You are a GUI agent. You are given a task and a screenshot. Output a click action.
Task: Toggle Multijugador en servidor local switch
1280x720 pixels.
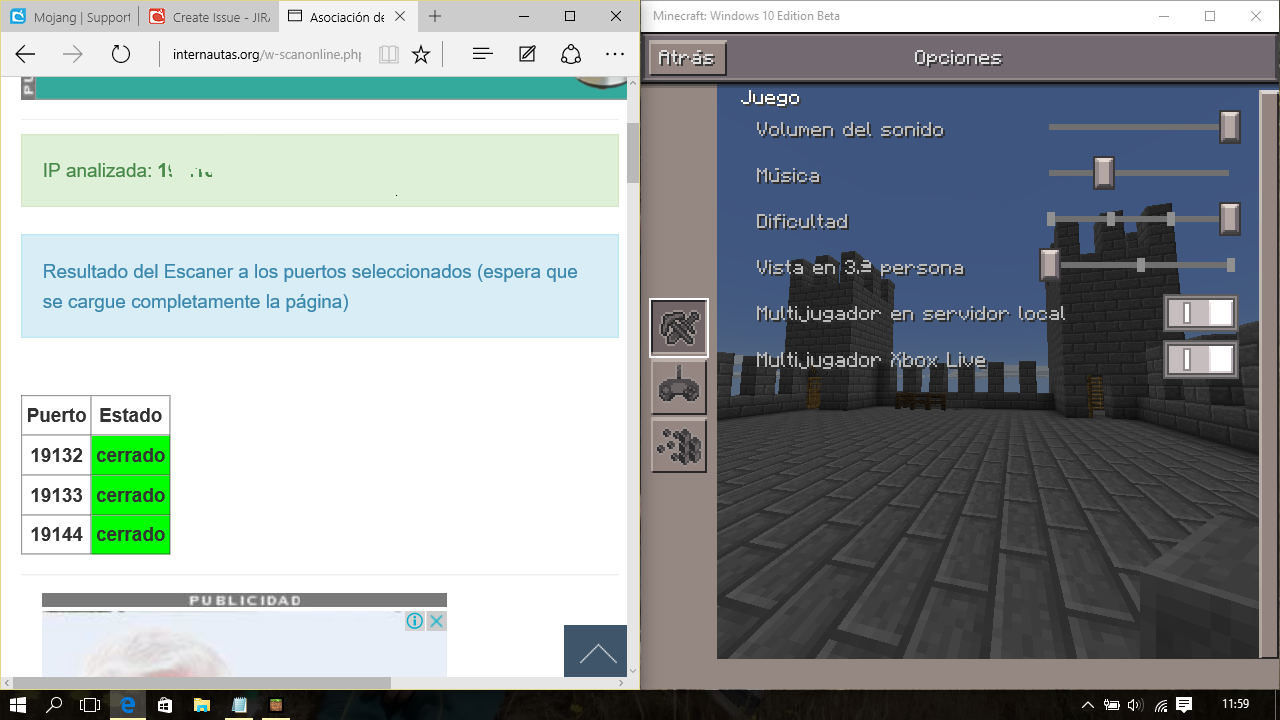(1201, 313)
